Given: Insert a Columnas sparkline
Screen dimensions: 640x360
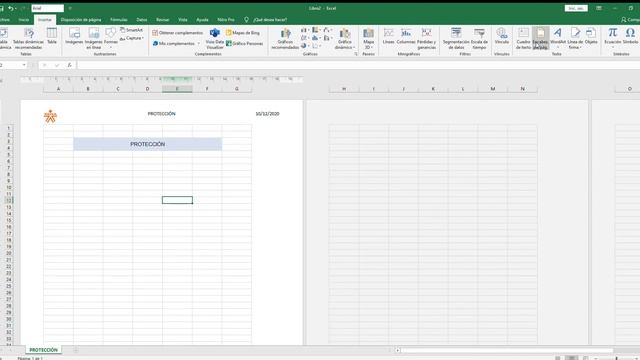Looking at the screenshot, I should click(406, 36).
